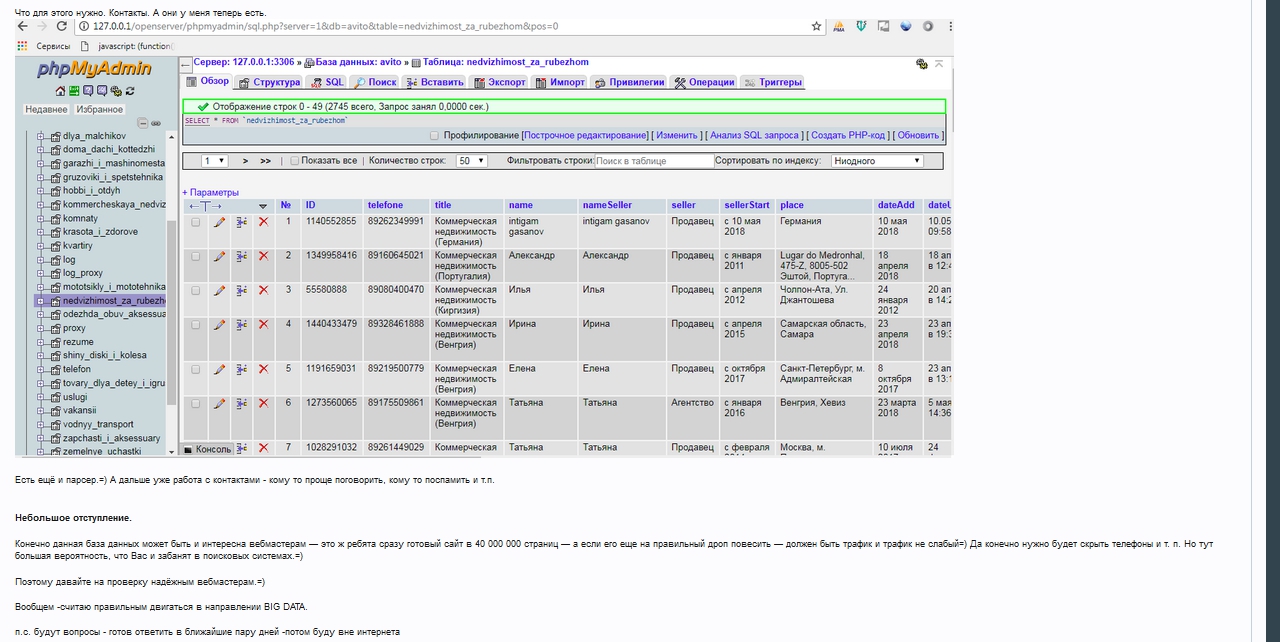Click the browser back arrow
1280x642 pixels.
(23, 26)
